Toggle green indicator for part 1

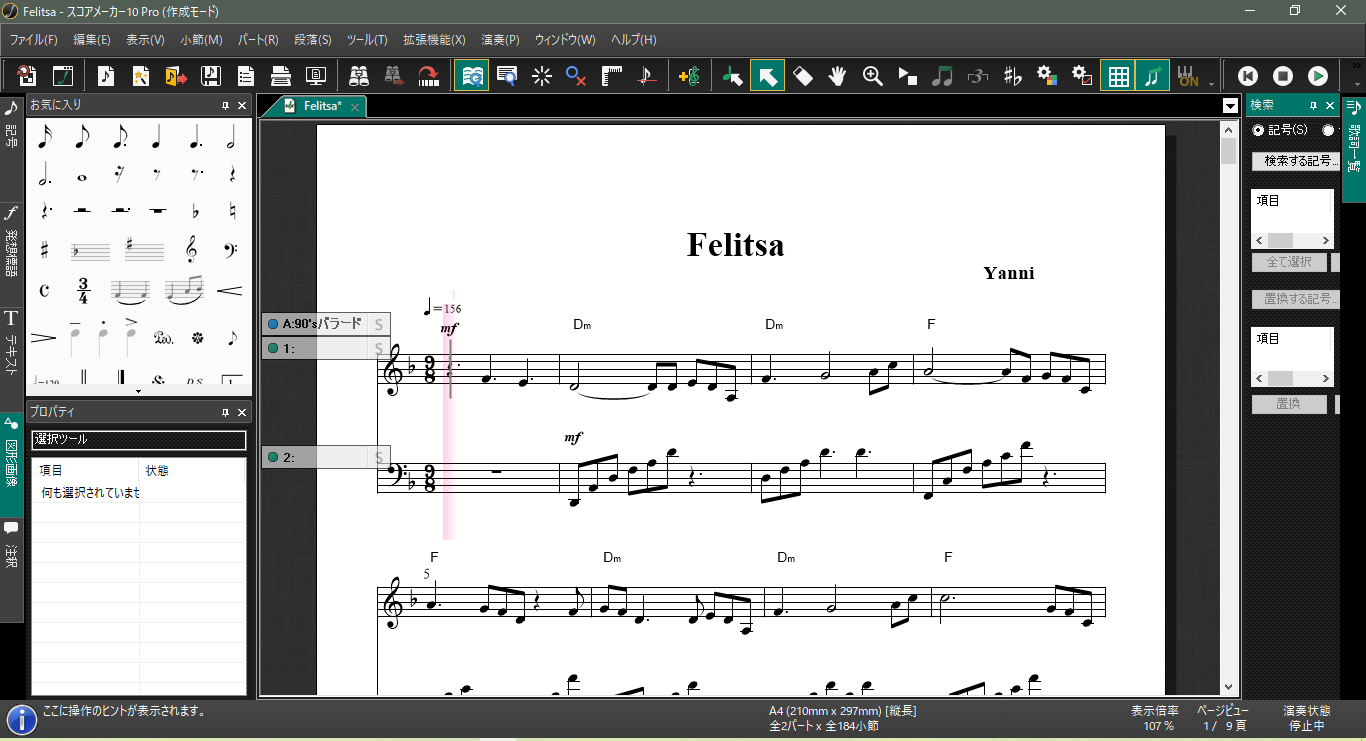[272, 349]
